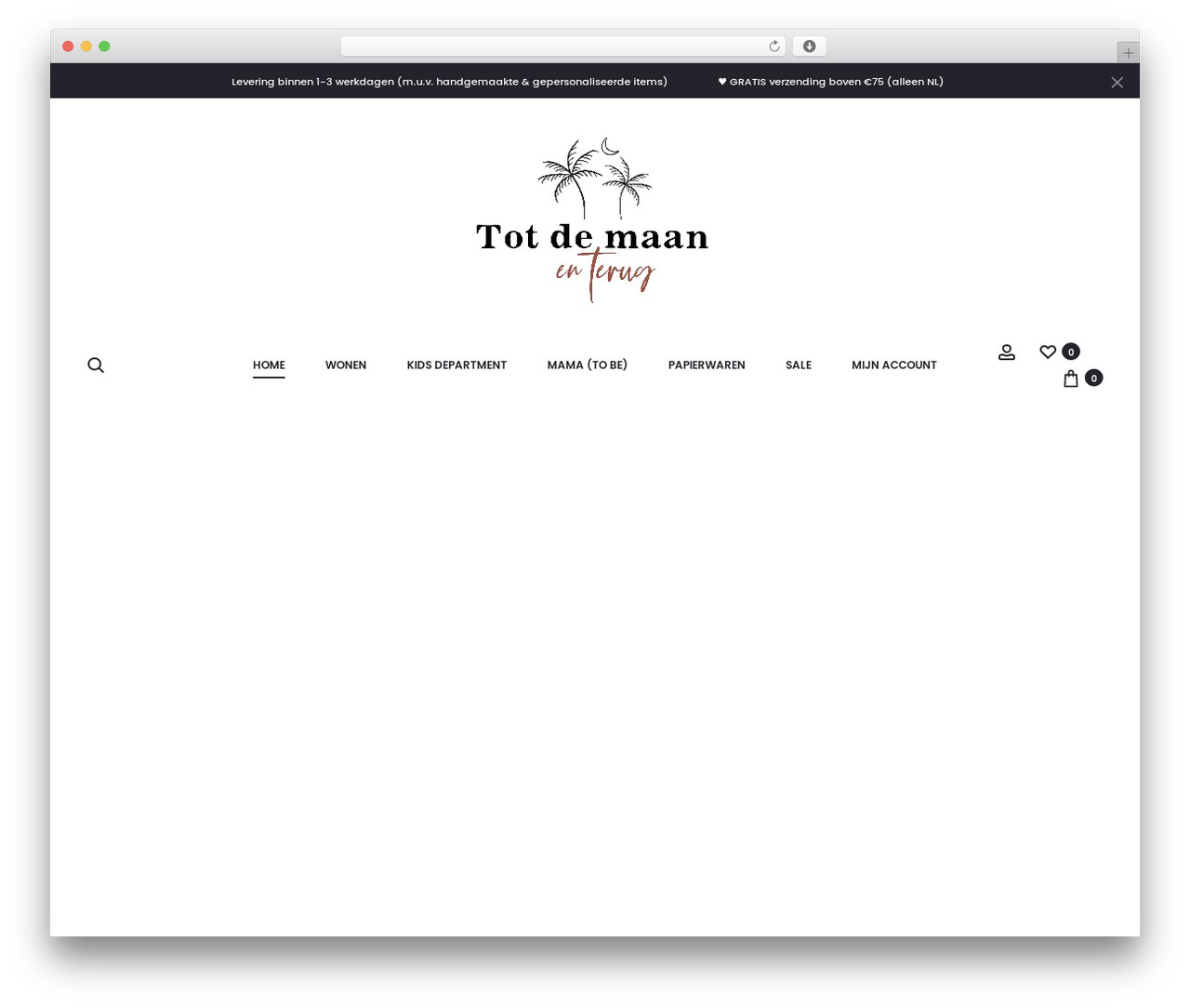Maximize window with the green button
This screenshot has width=1190, height=1008.
click(x=104, y=46)
